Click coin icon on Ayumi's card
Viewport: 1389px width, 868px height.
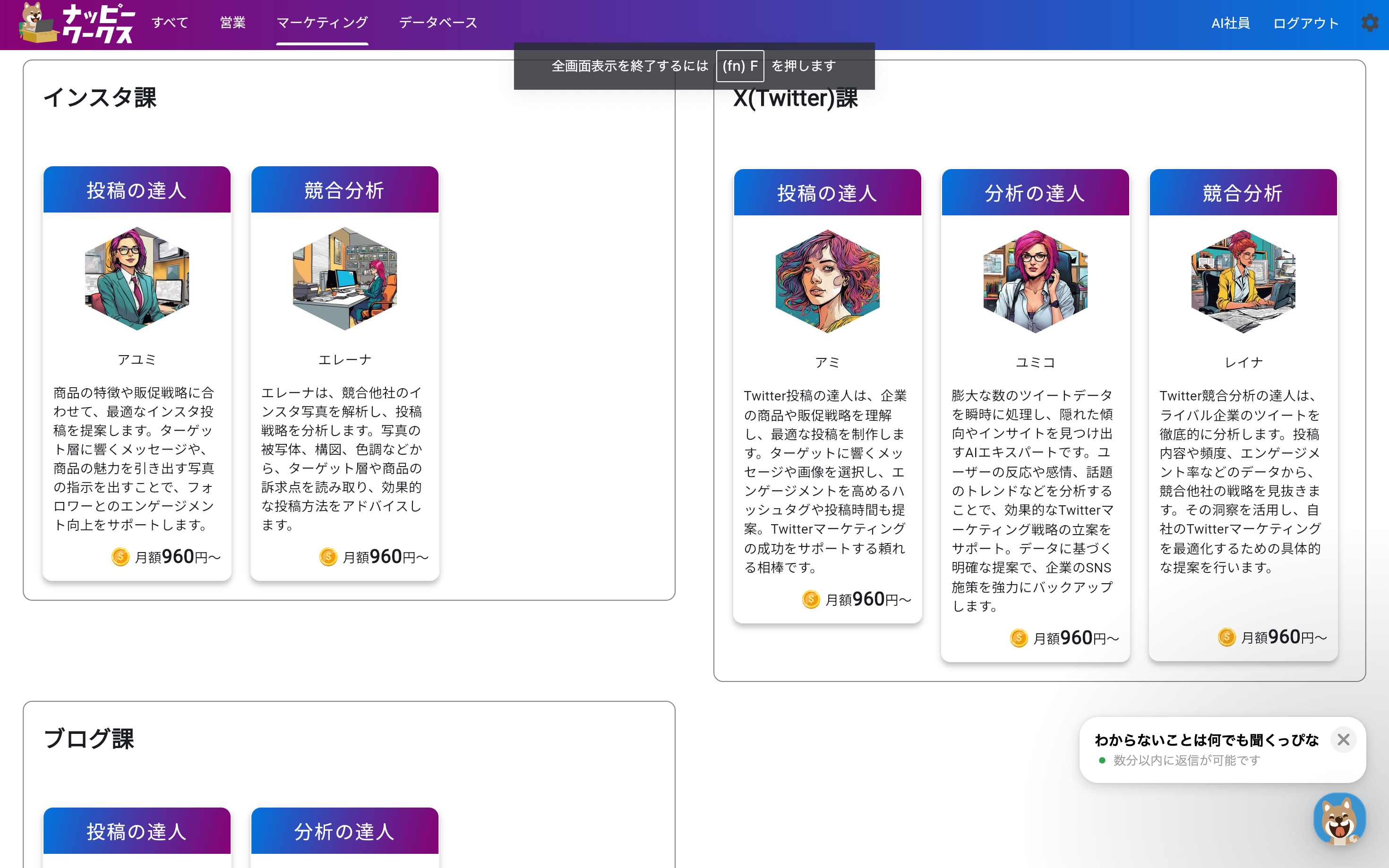click(120, 557)
